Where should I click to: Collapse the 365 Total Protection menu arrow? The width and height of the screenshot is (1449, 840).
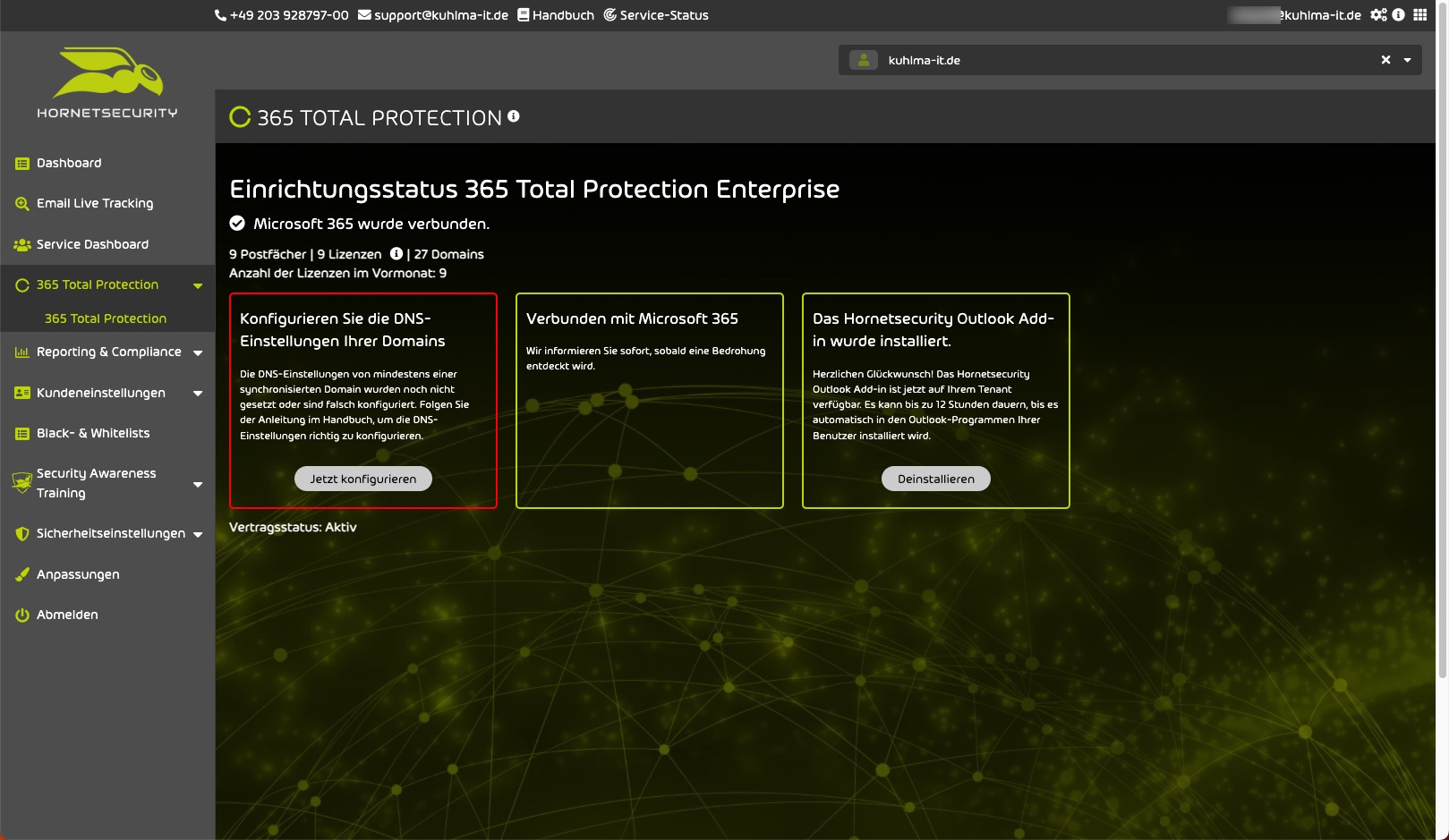(198, 286)
